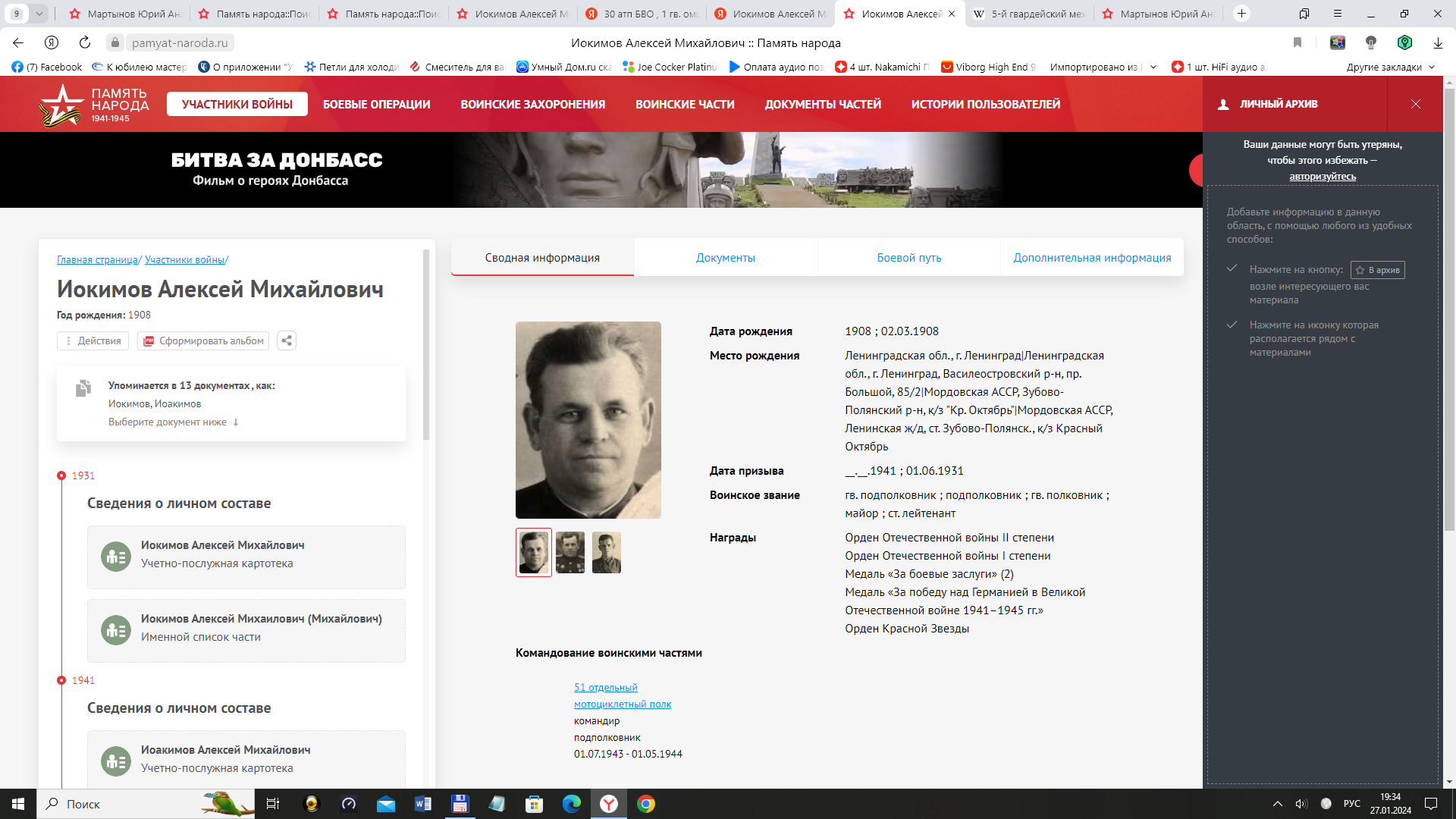This screenshot has height=819, width=1456.
Task: Select the first portrait thumbnail
Action: 534,552
